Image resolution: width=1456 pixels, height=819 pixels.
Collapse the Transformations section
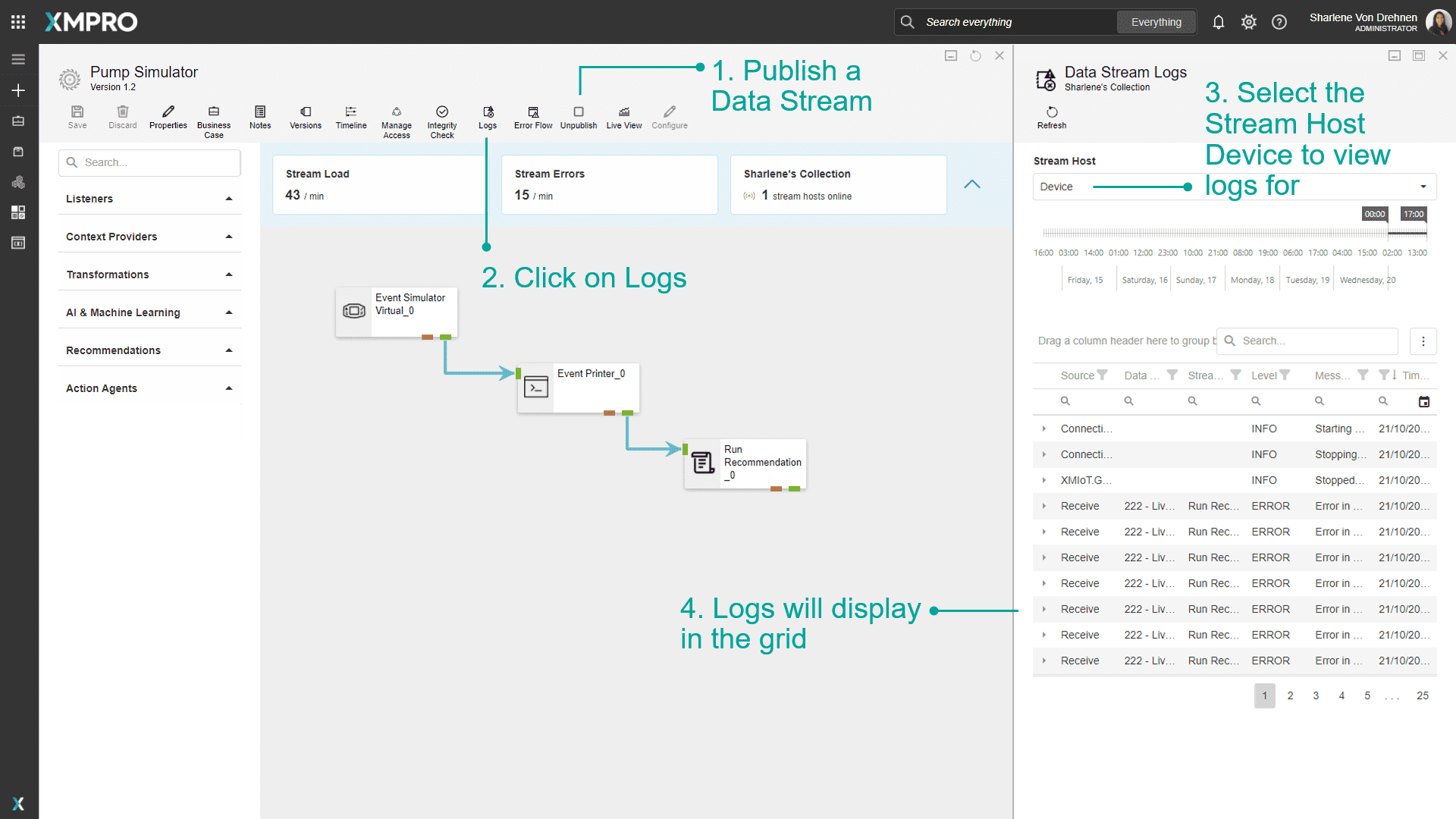pos(229,274)
